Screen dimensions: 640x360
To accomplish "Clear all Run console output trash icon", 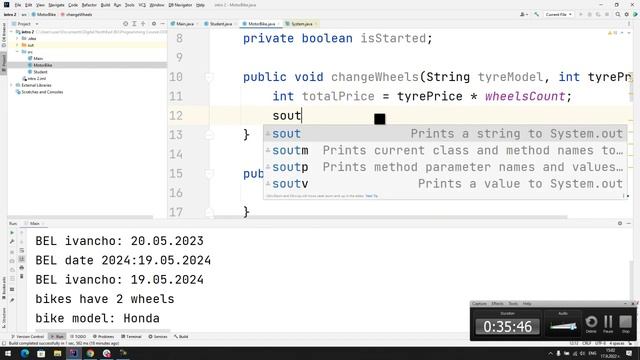I will [22, 276].
